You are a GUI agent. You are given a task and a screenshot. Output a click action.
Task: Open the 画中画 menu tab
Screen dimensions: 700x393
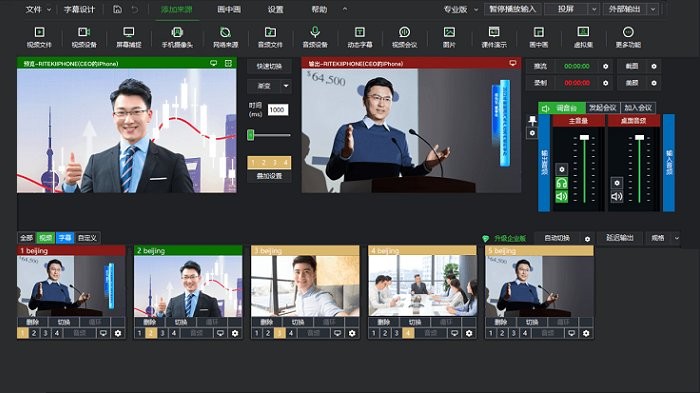click(229, 9)
